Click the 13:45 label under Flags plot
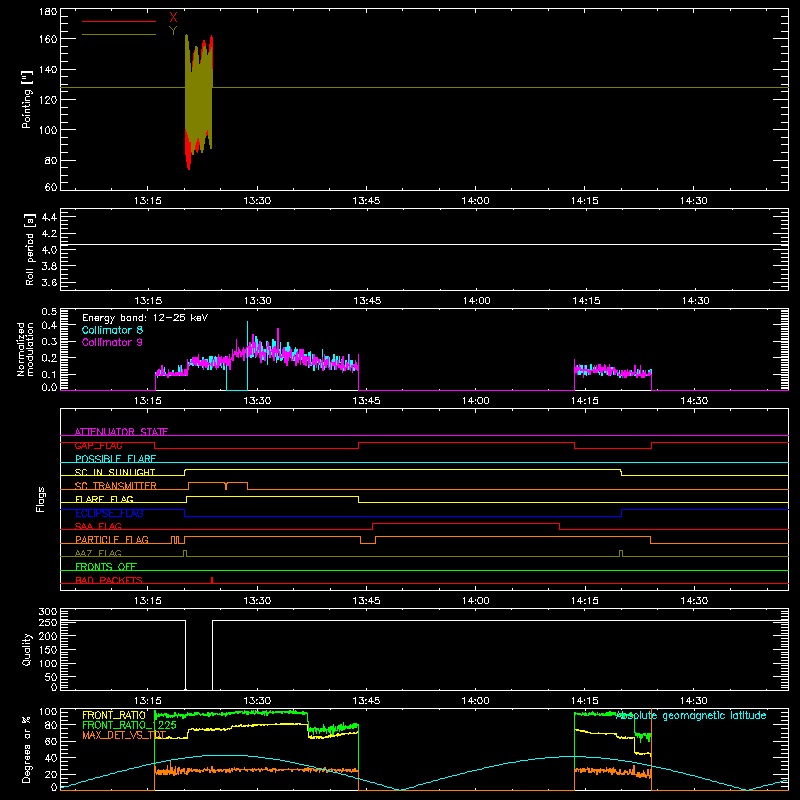Viewport: 800px width, 800px height. pos(366,601)
